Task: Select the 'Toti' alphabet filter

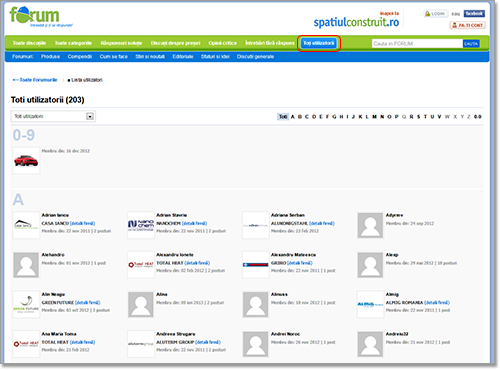Action: [283, 117]
